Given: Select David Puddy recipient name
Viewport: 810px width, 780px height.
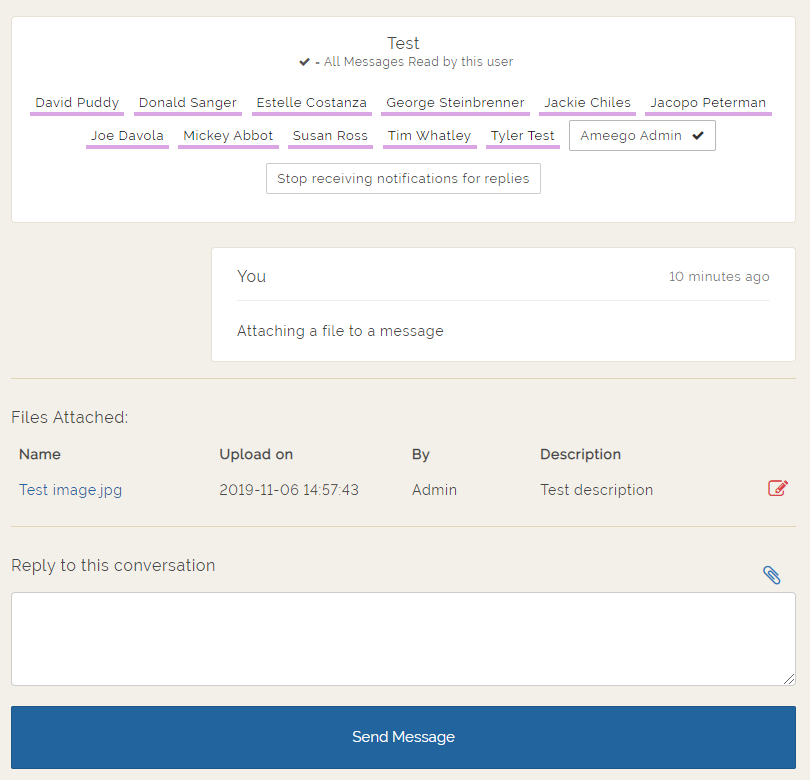Looking at the screenshot, I should tap(77, 103).
